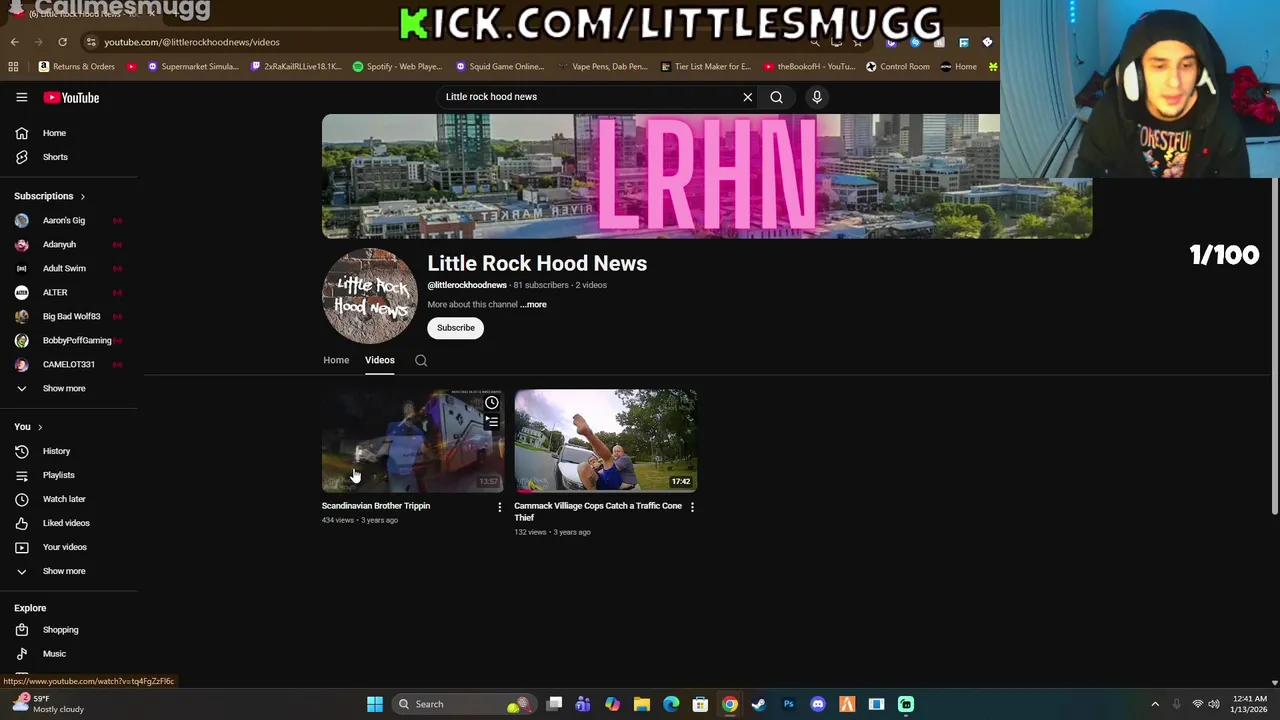Open the Returns & Orders bookmark
The width and height of the screenshot is (1280, 720).
[x=76, y=67]
